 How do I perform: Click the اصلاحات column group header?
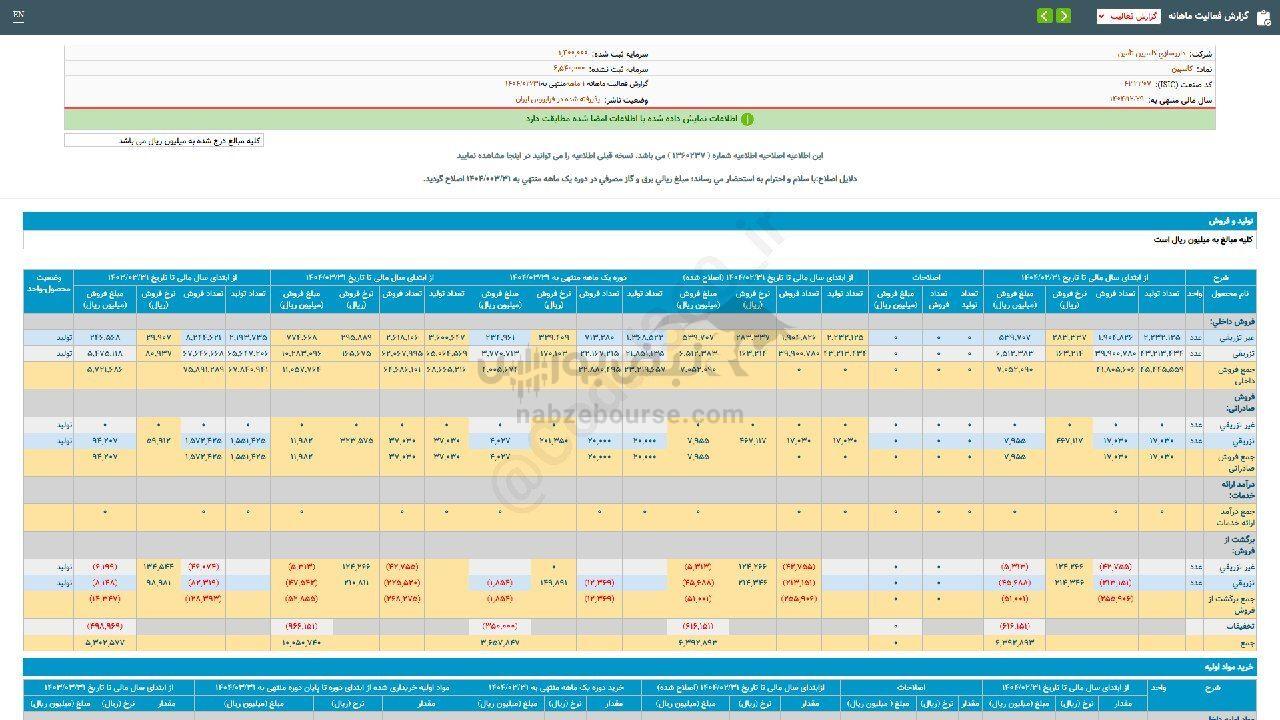coord(926,277)
